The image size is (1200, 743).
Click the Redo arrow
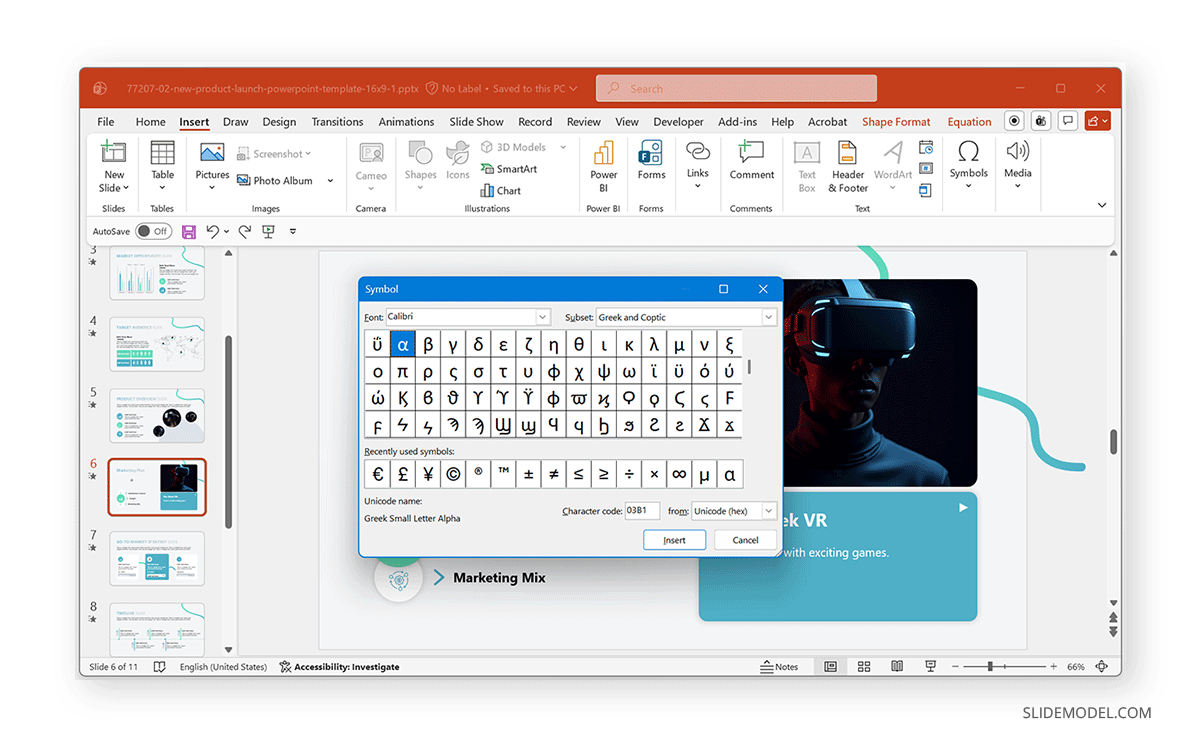pos(244,231)
